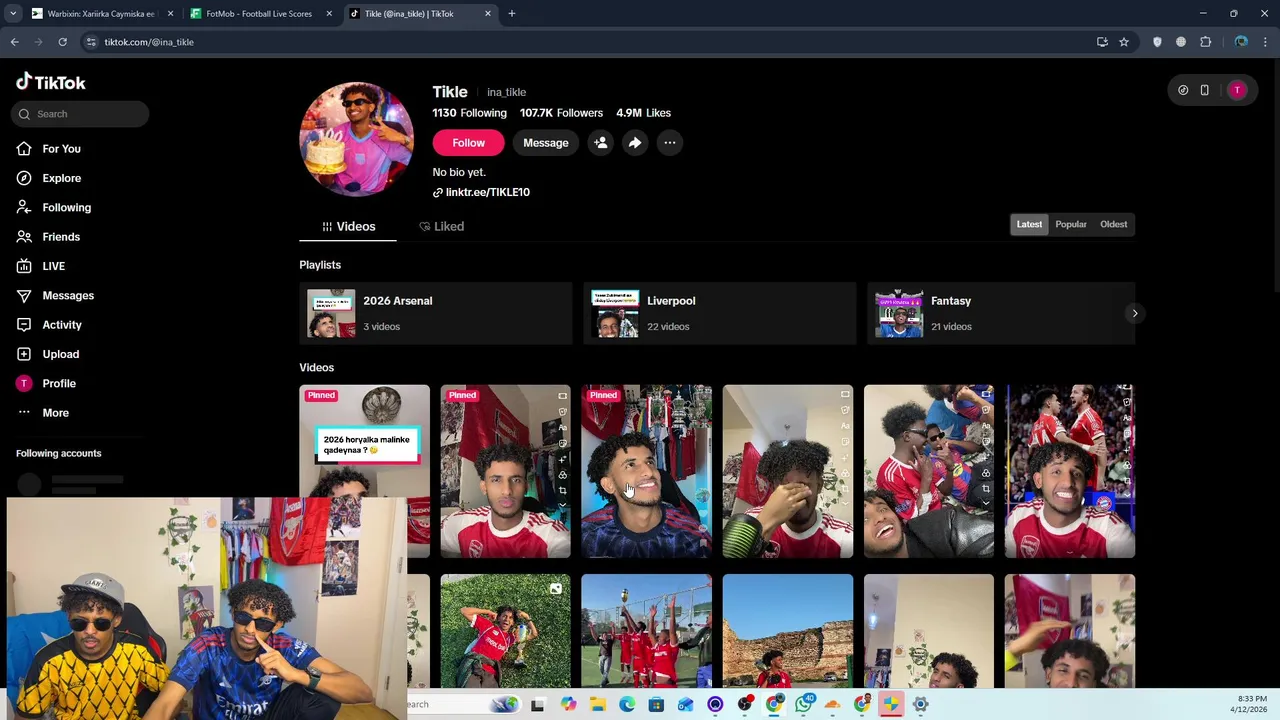This screenshot has width=1280, height=720.
Task: Open File Explorer from the taskbar
Action: (597, 704)
